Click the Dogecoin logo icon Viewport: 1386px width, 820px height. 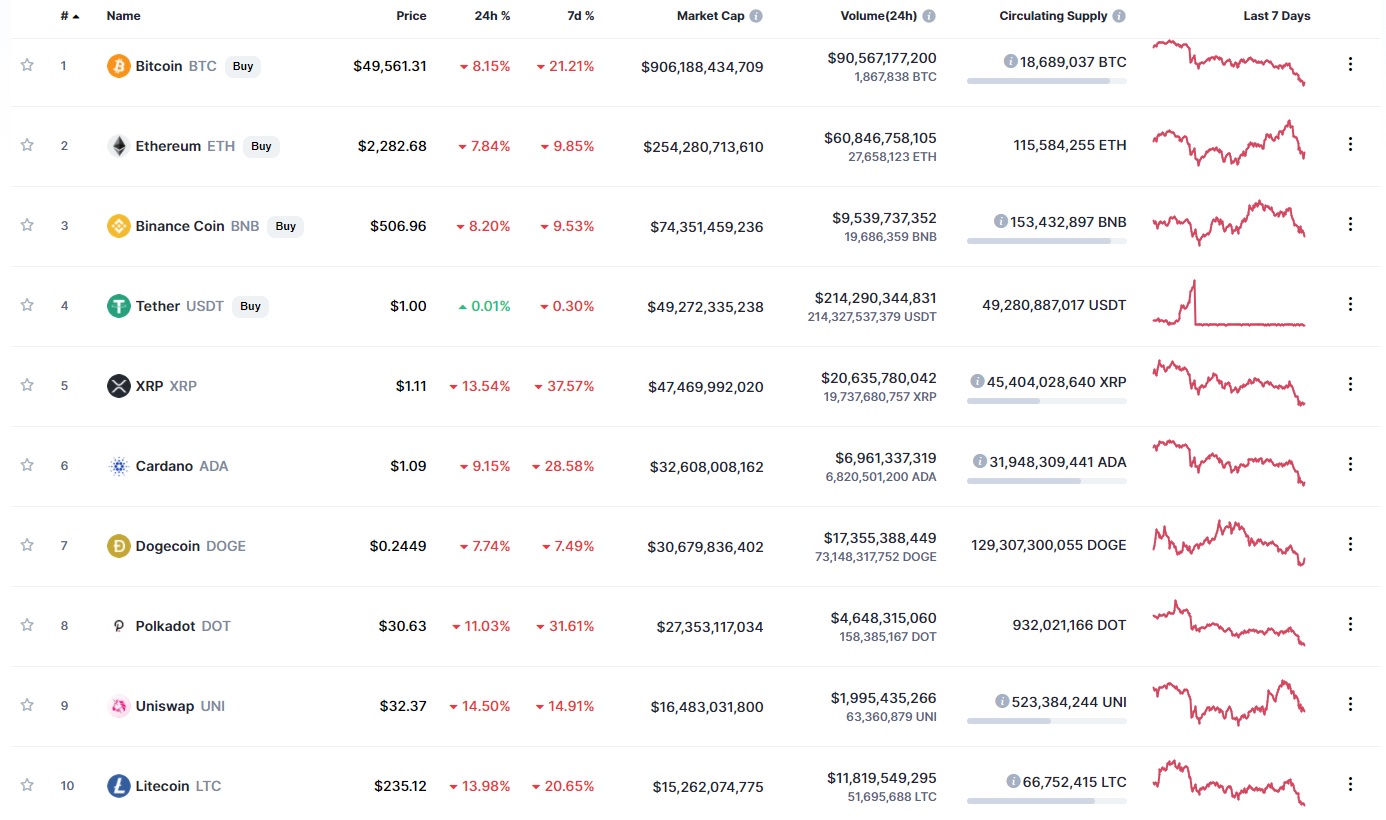coord(119,546)
